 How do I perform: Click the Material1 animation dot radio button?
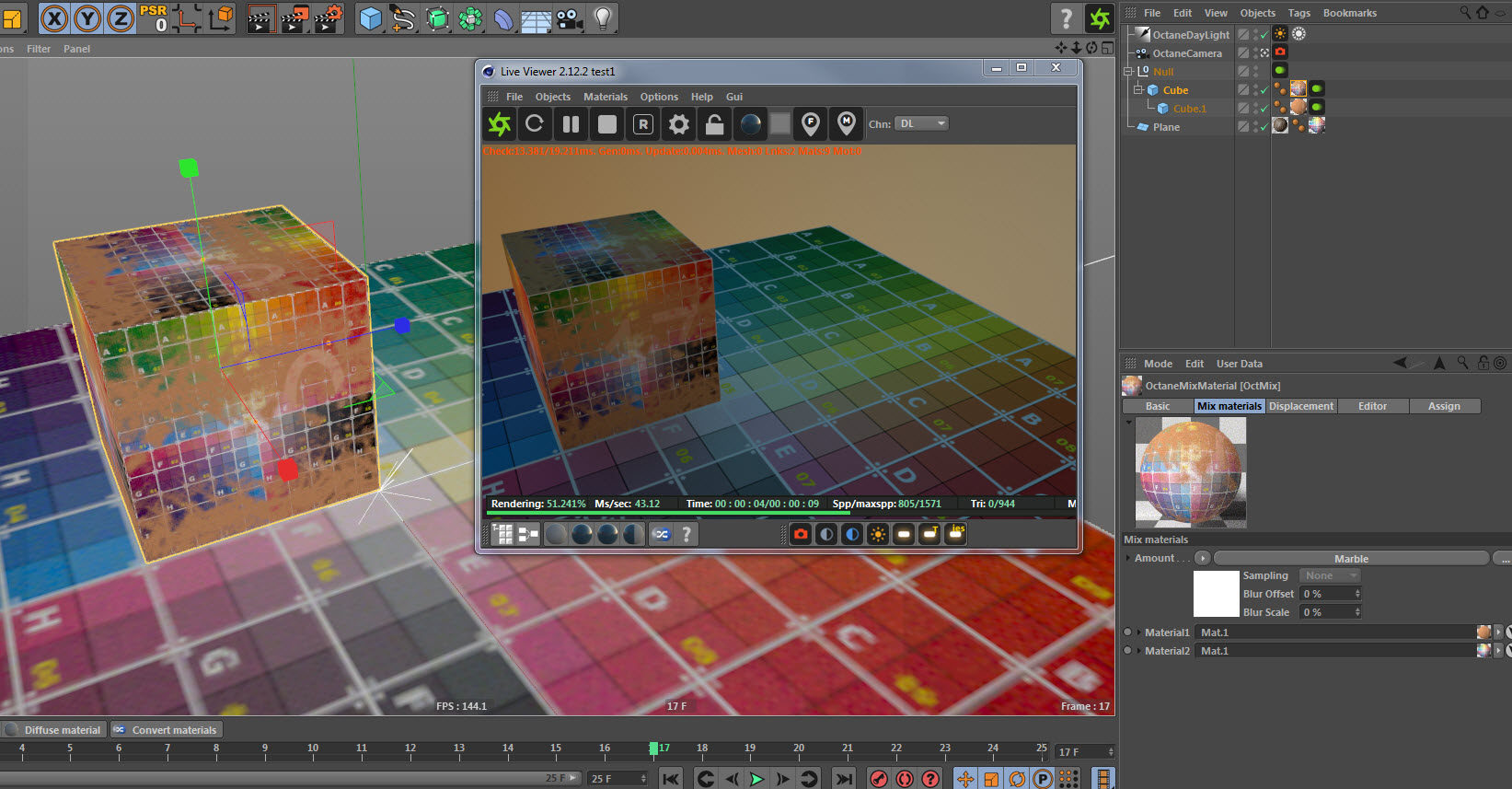point(1128,632)
